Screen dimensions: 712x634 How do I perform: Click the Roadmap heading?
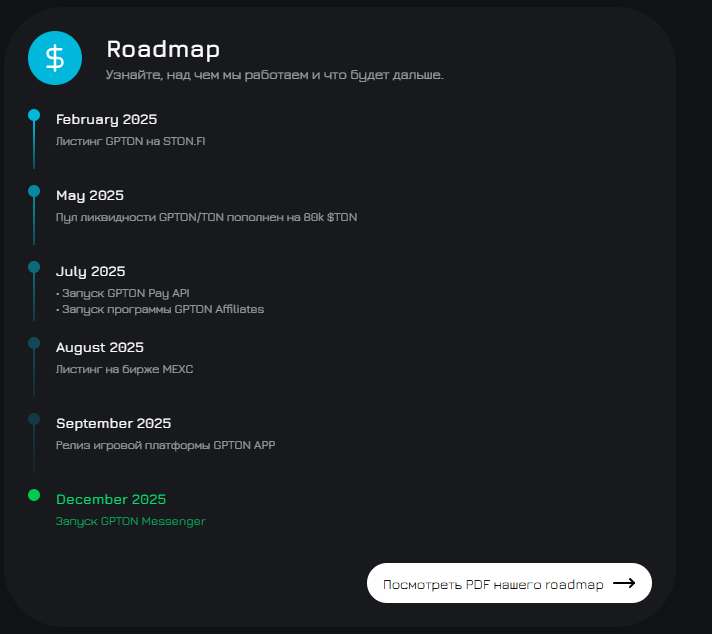pyautogui.click(x=163, y=49)
